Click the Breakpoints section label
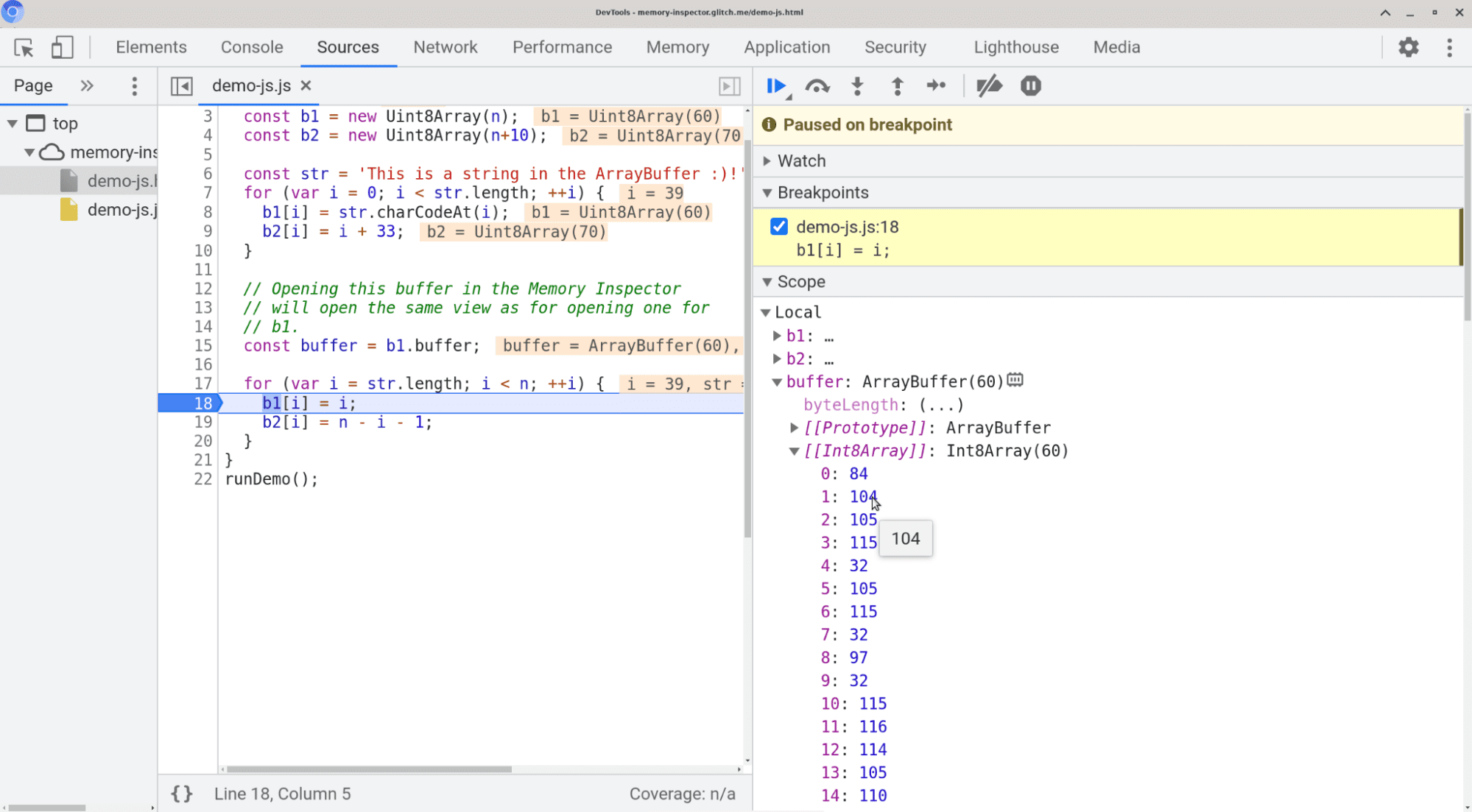Viewport: 1472px width, 812px height. pyautogui.click(x=823, y=192)
